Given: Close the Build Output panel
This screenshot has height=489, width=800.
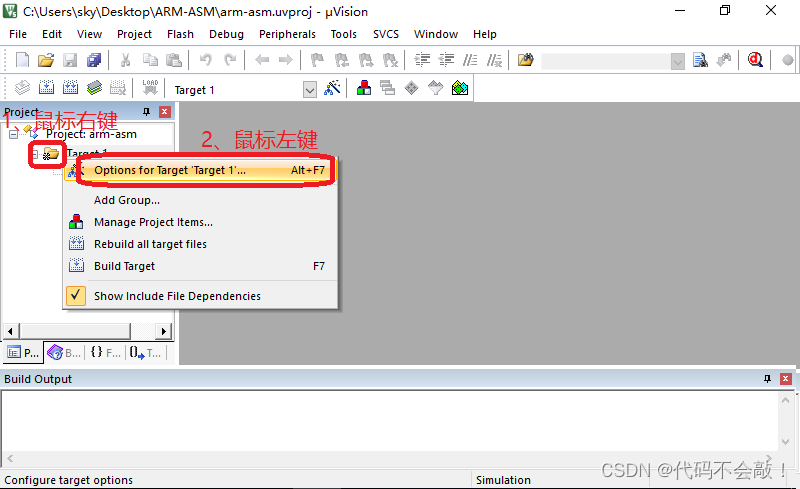Looking at the screenshot, I should pyautogui.click(x=786, y=379).
